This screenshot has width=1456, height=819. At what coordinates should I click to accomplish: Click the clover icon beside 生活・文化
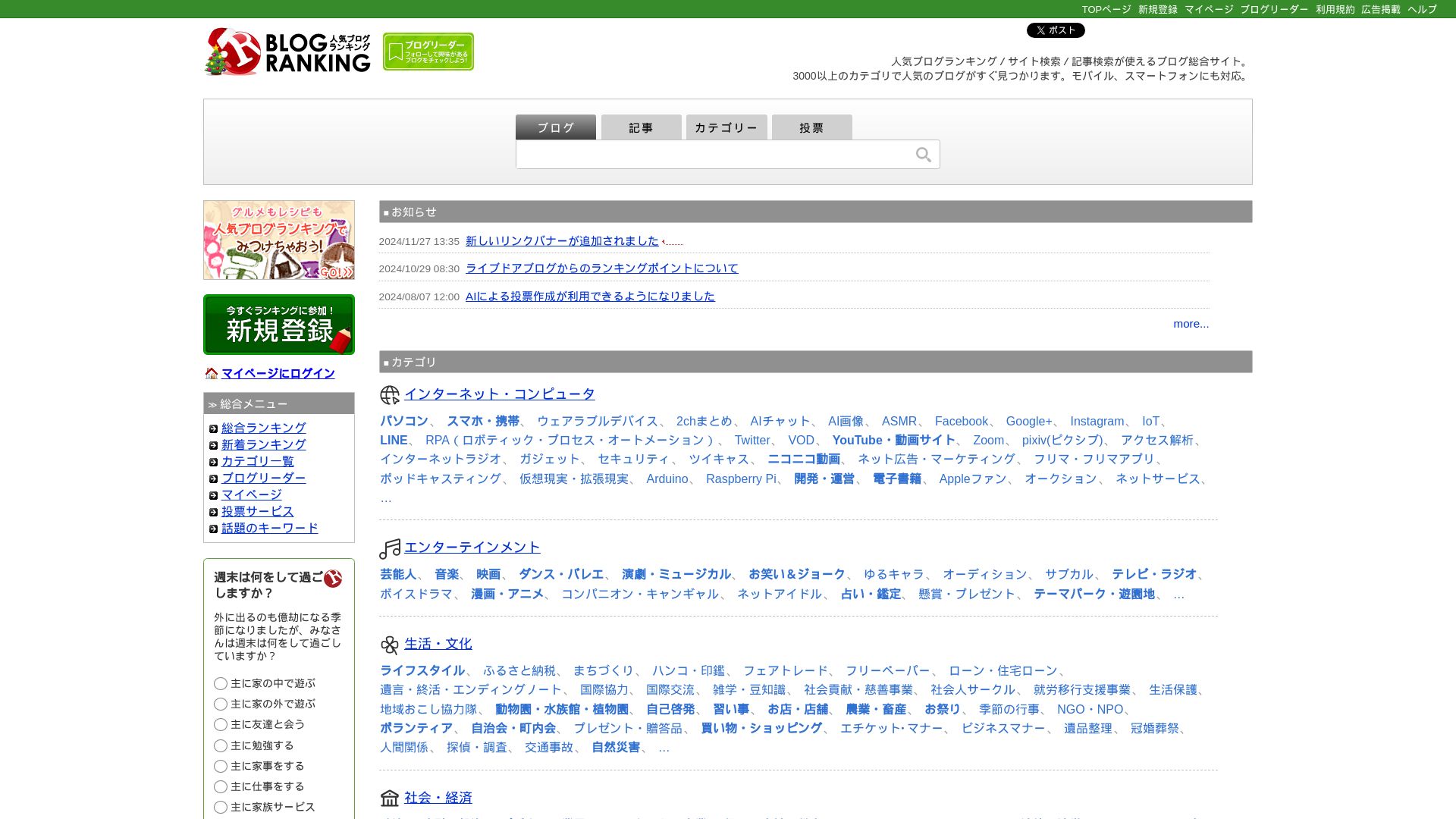click(x=390, y=645)
